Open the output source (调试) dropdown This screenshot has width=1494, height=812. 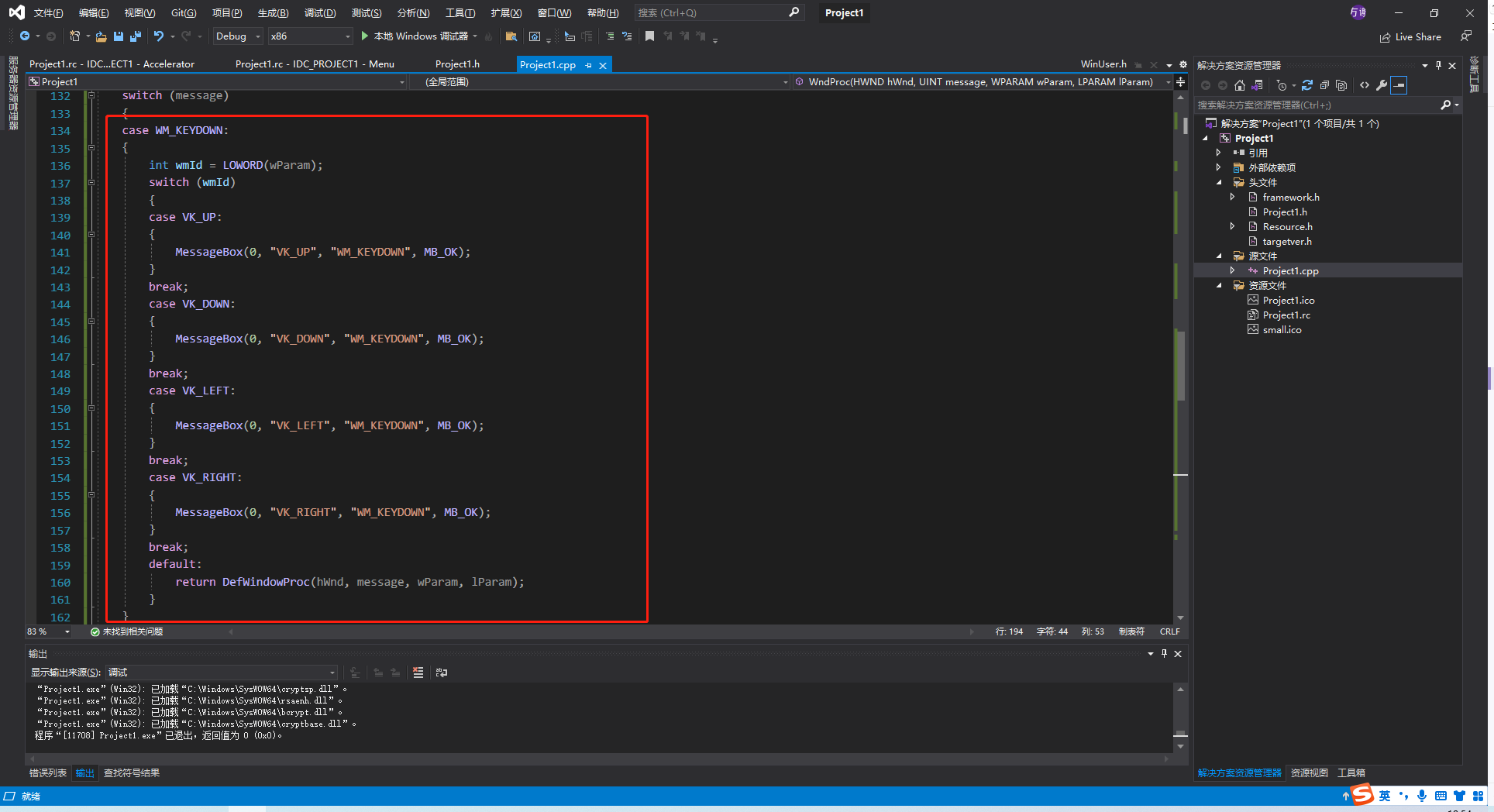point(222,673)
